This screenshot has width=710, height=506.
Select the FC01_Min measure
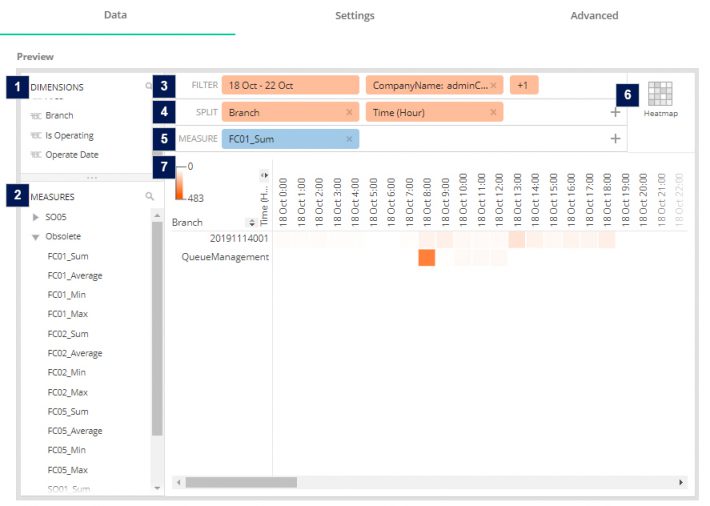coord(67,295)
